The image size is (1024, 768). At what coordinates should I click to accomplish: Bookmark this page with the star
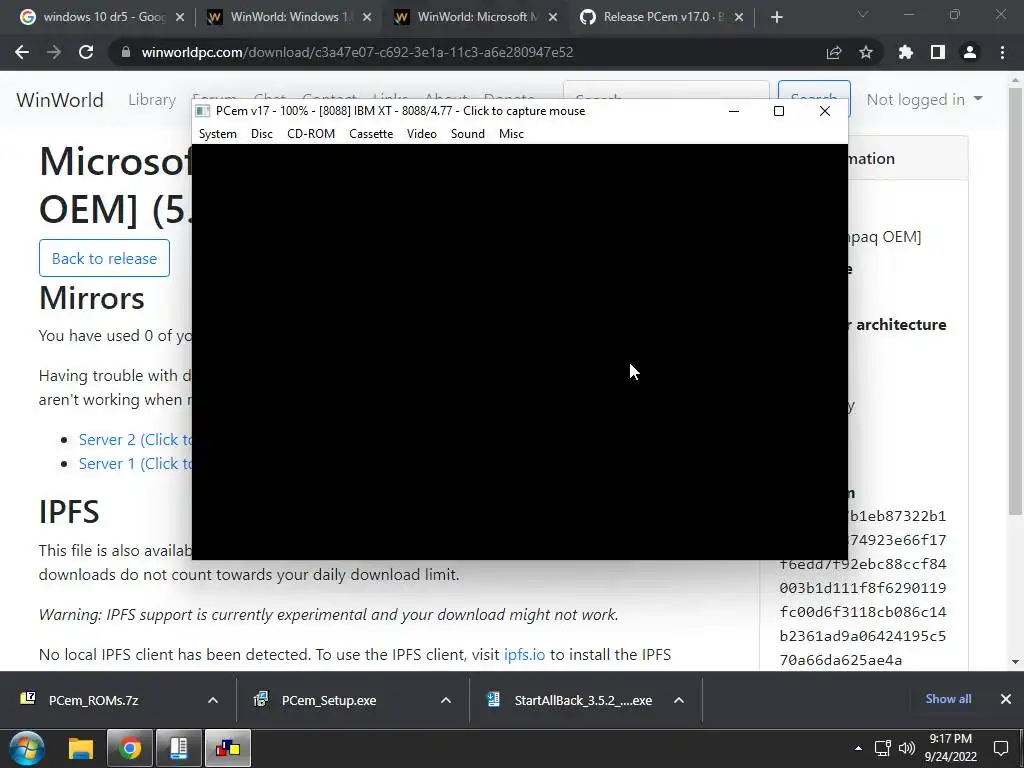[x=866, y=52]
